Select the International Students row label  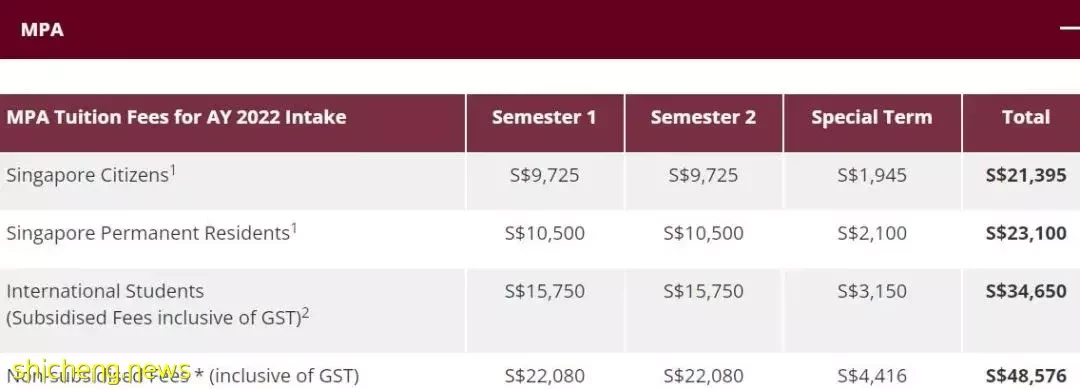105,291
